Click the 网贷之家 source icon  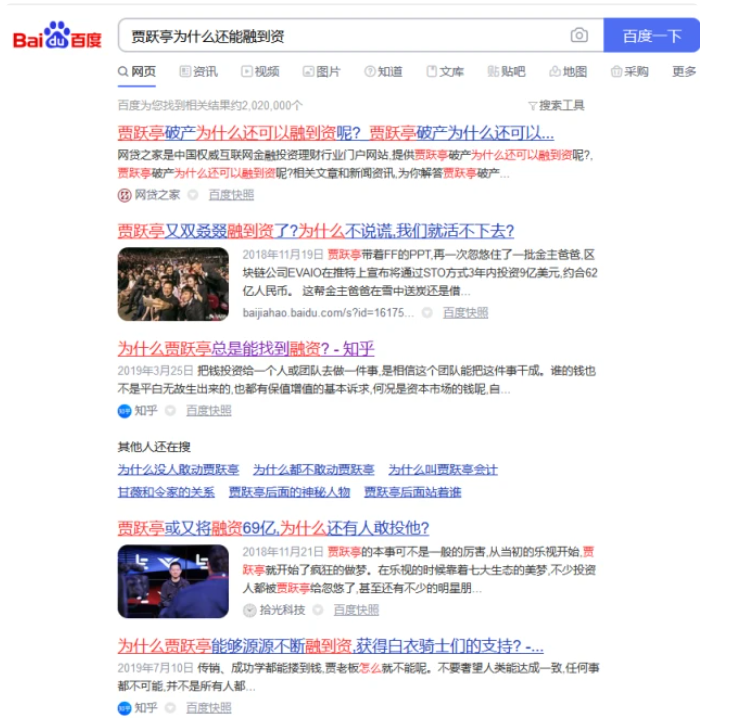(x=124, y=195)
